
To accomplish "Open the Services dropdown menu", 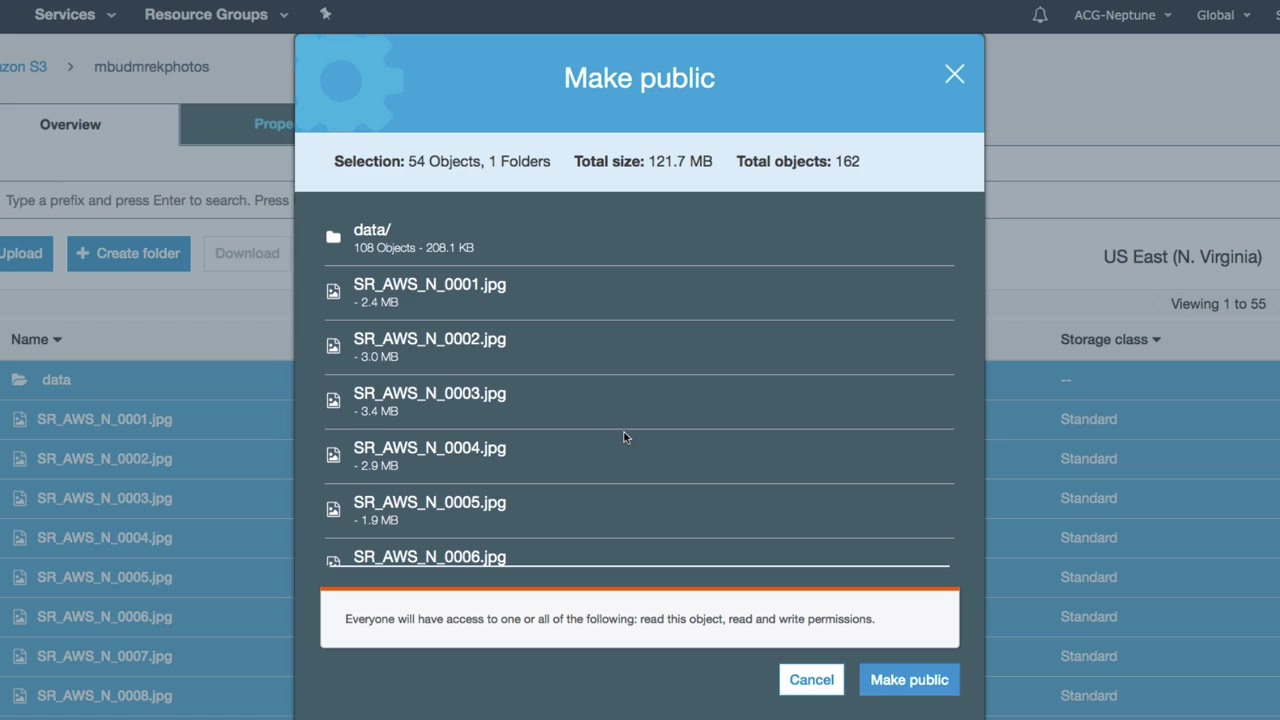I will [75, 15].
